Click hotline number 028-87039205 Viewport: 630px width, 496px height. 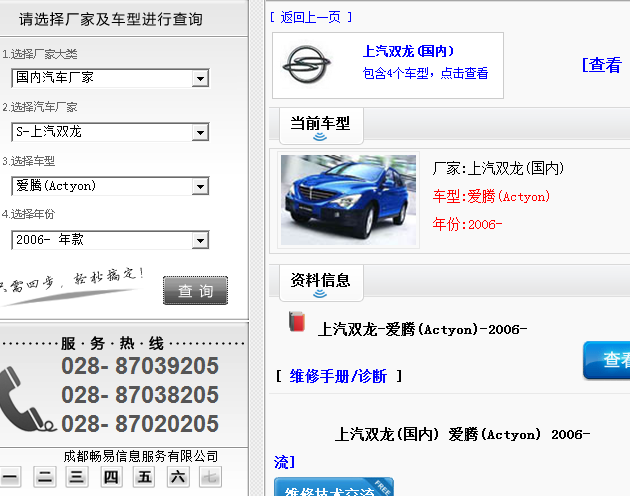140,366
